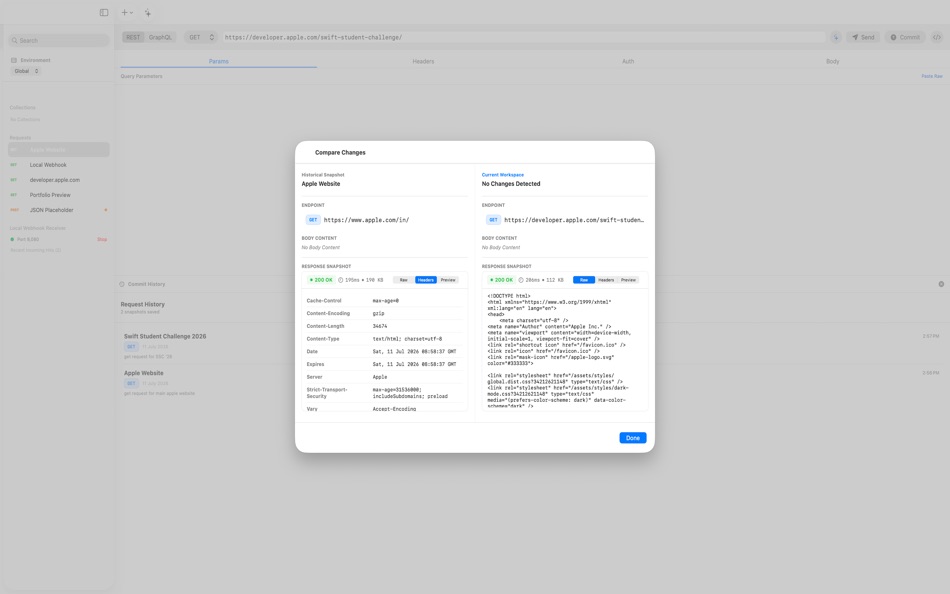Select Headers view in Historical Snapshot response
Image resolution: width=950 pixels, height=594 pixels.
[426, 280]
